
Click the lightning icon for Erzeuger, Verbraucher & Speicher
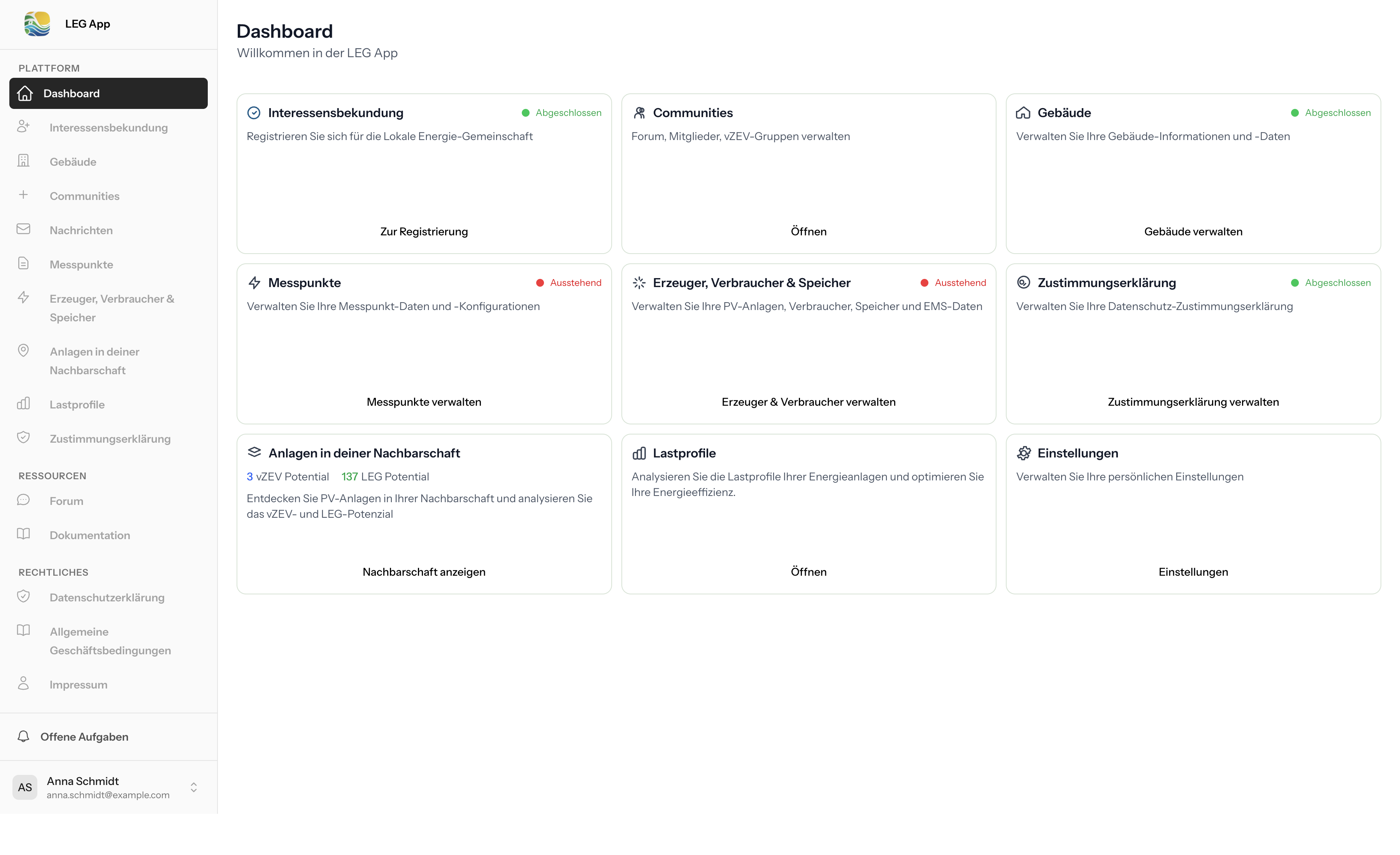23,297
